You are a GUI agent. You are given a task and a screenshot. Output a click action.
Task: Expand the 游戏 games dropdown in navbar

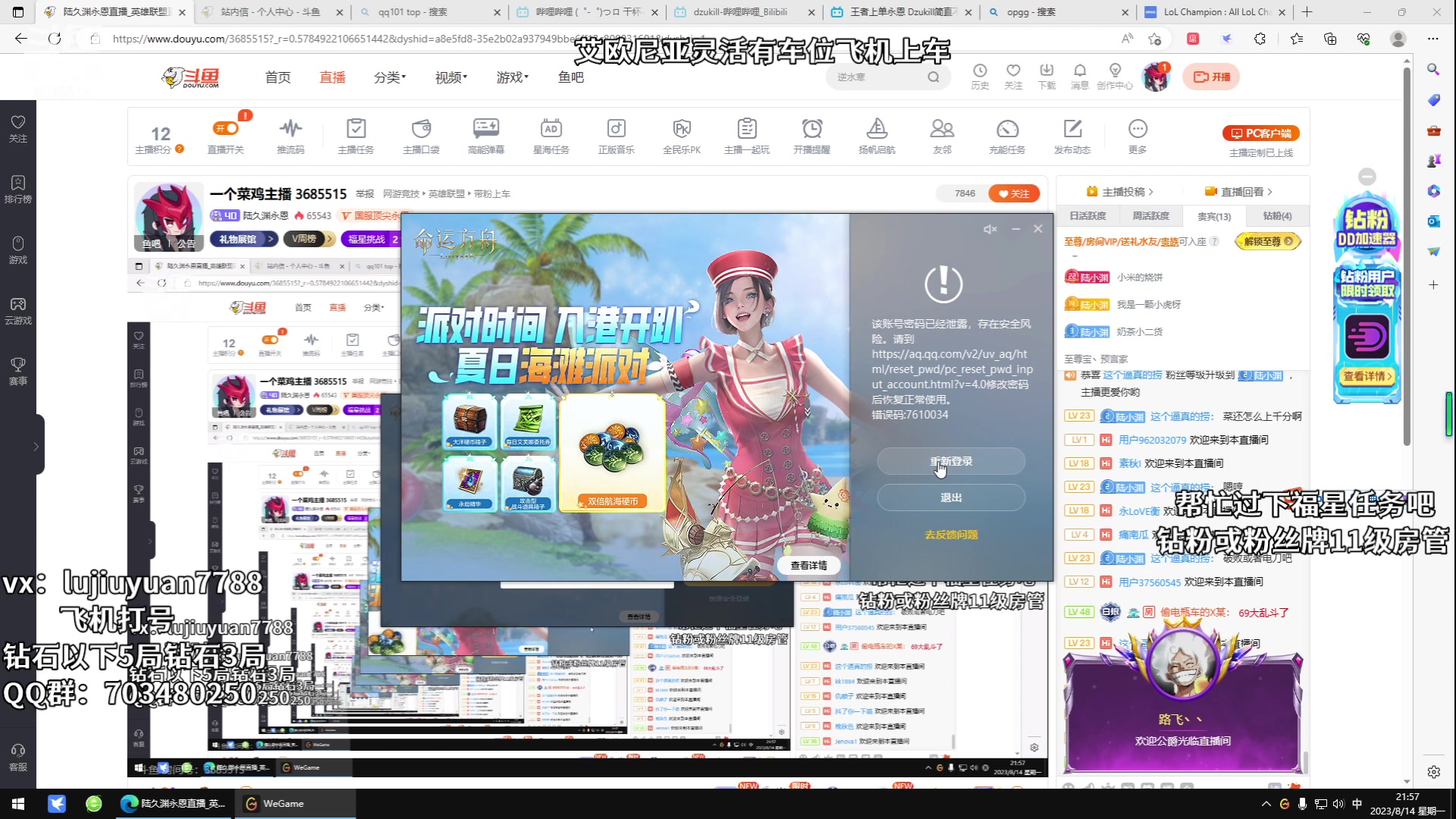pyautogui.click(x=513, y=77)
